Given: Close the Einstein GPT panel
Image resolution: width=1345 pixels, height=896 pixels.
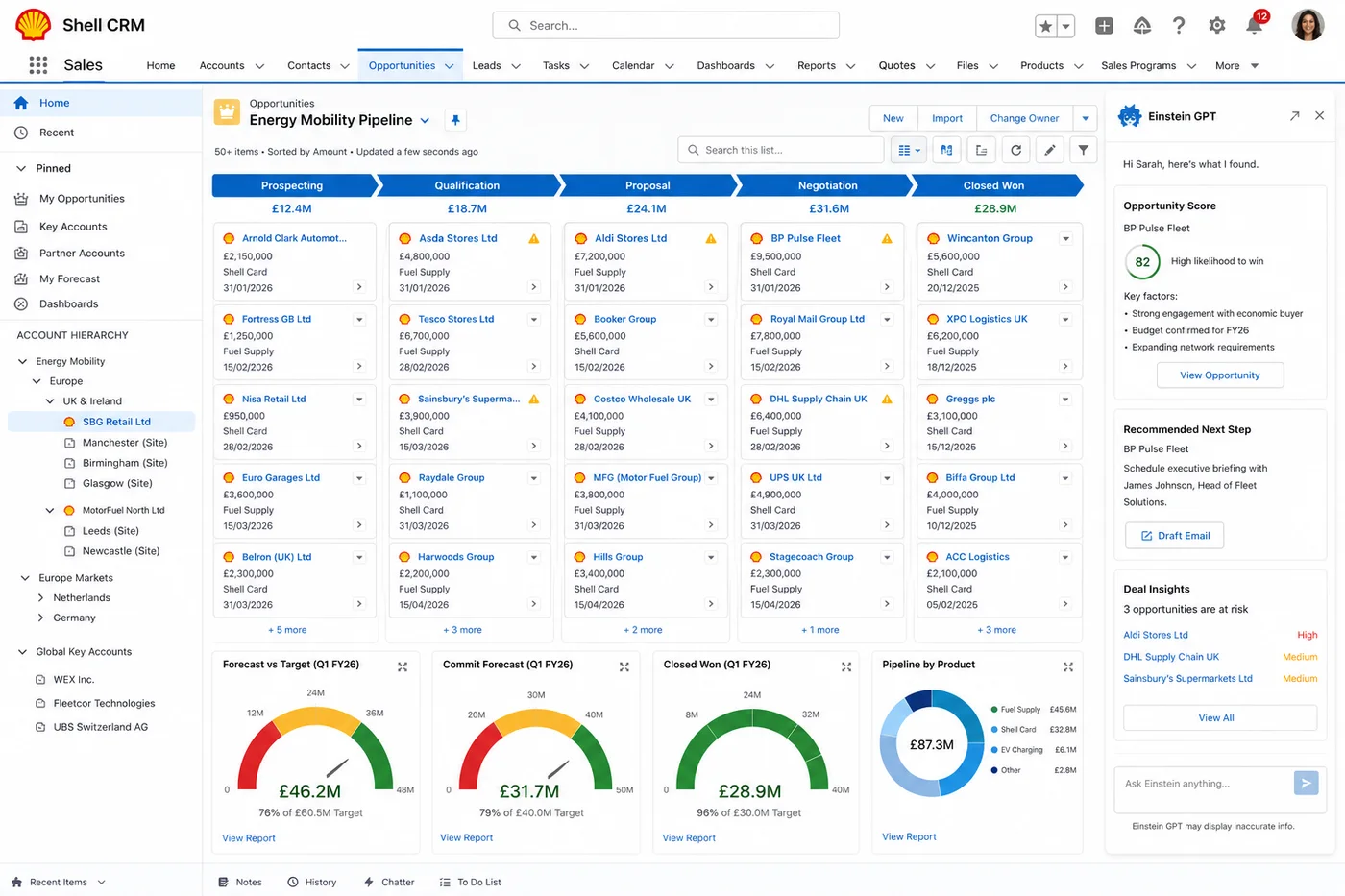Looking at the screenshot, I should (1320, 116).
